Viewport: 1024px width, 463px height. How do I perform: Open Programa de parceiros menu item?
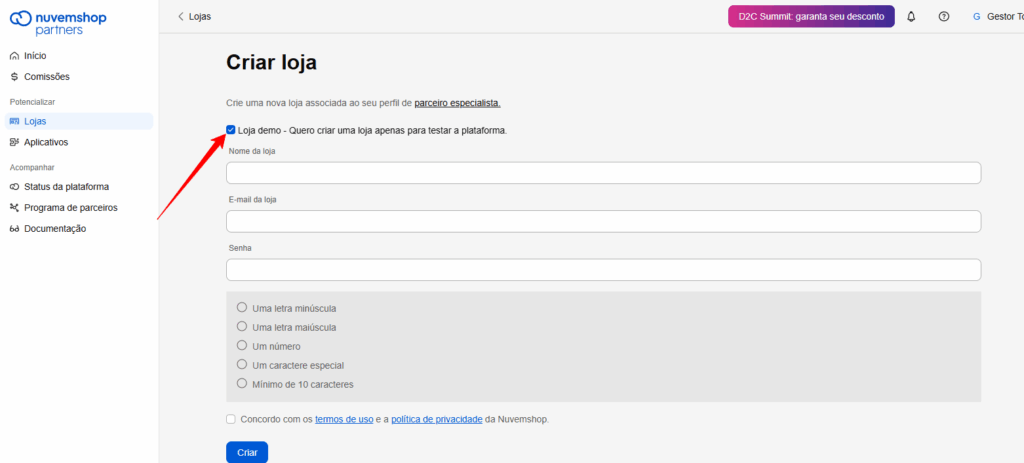click(x=70, y=208)
